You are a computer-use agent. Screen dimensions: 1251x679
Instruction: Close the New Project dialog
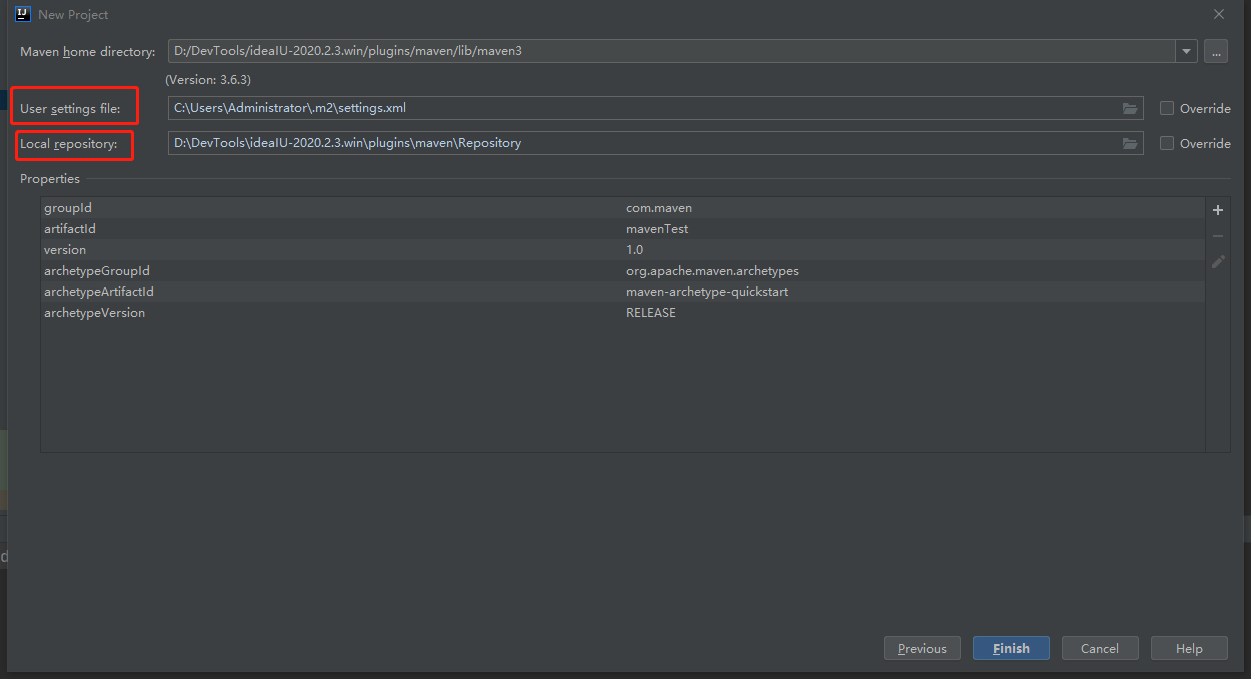1219,14
